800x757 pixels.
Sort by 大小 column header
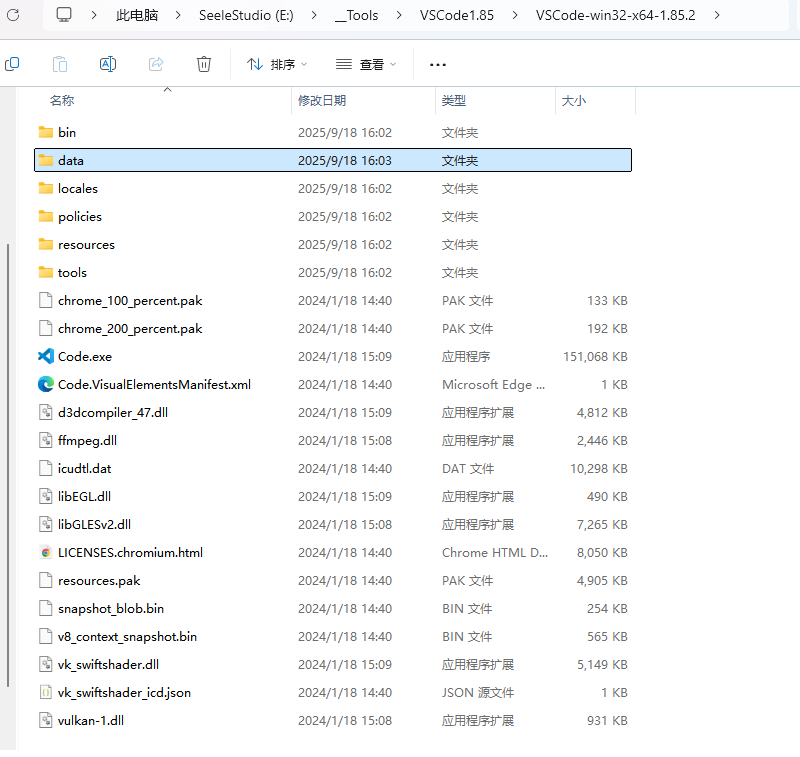(x=574, y=101)
